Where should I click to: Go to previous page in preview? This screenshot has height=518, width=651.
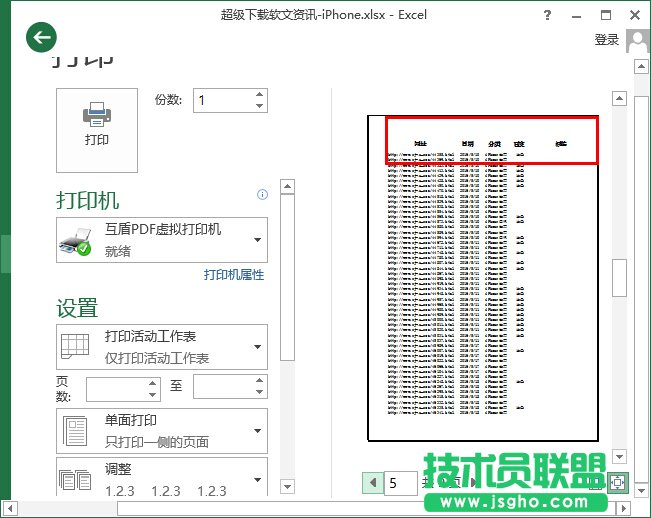[x=373, y=483]
